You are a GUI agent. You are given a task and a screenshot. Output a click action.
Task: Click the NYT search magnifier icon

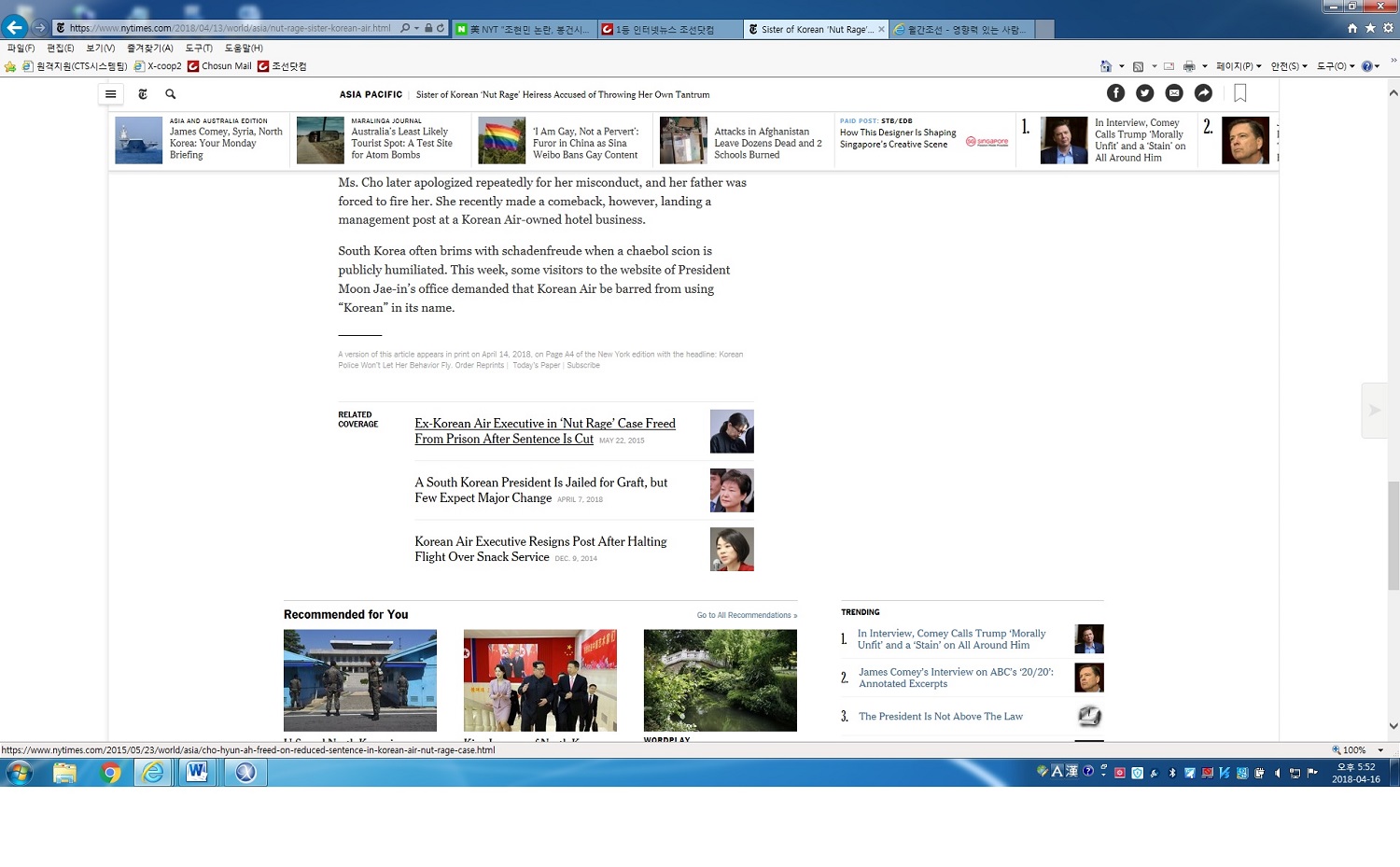171,94
